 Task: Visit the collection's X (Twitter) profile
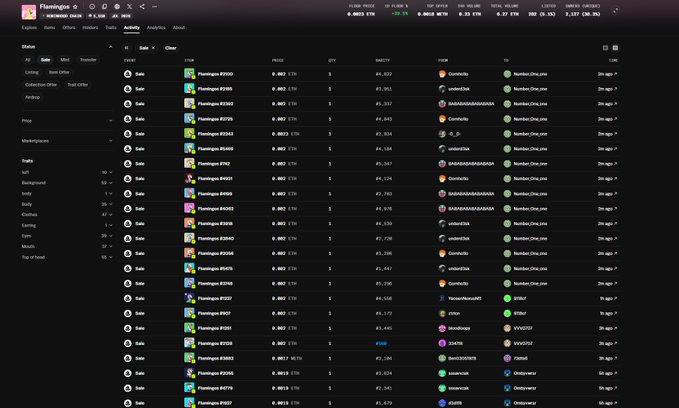pyautogui.click(x=129, y=7)
